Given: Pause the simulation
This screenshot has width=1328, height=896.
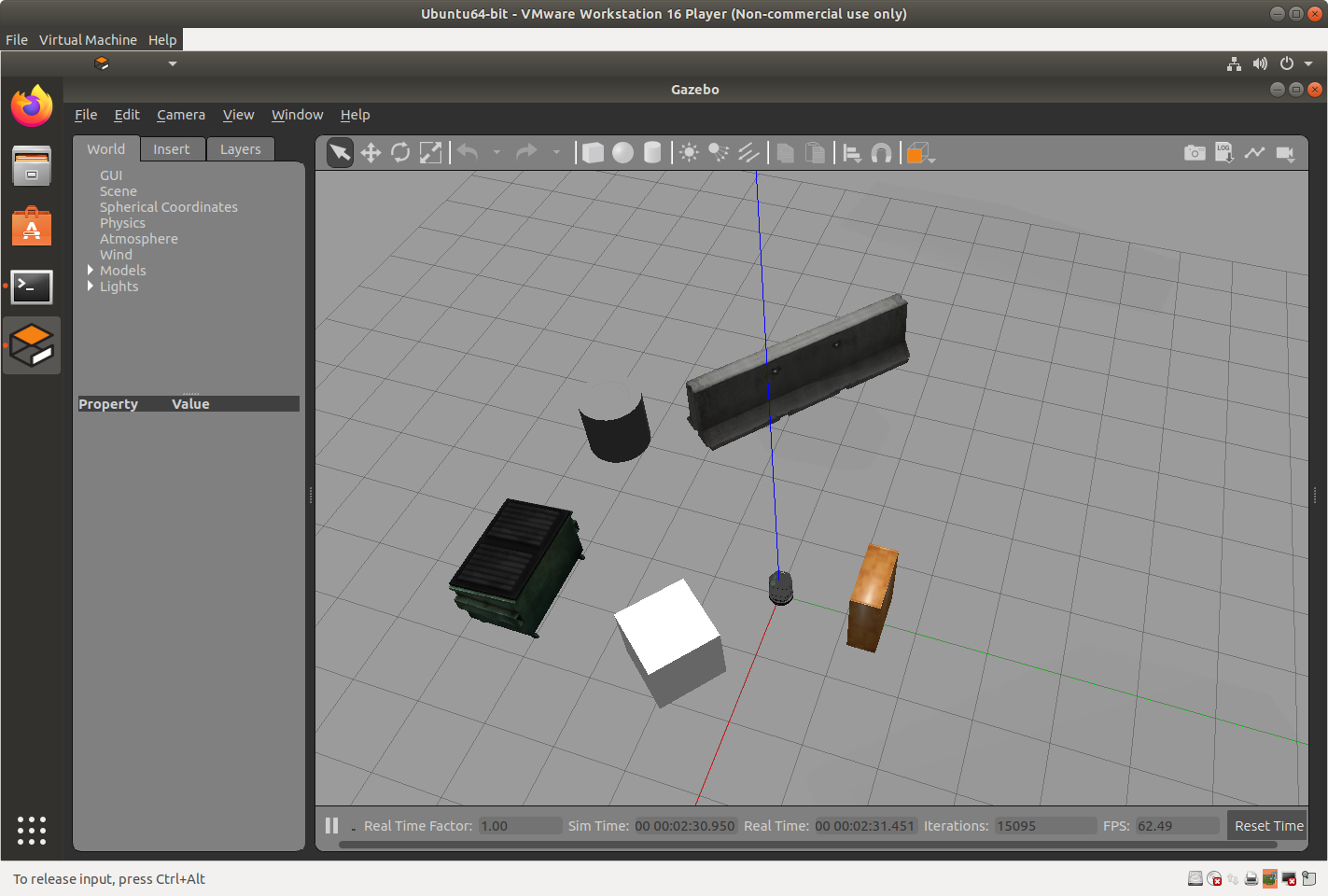Looking at the screenshot, I should click(x=331, y=826).
